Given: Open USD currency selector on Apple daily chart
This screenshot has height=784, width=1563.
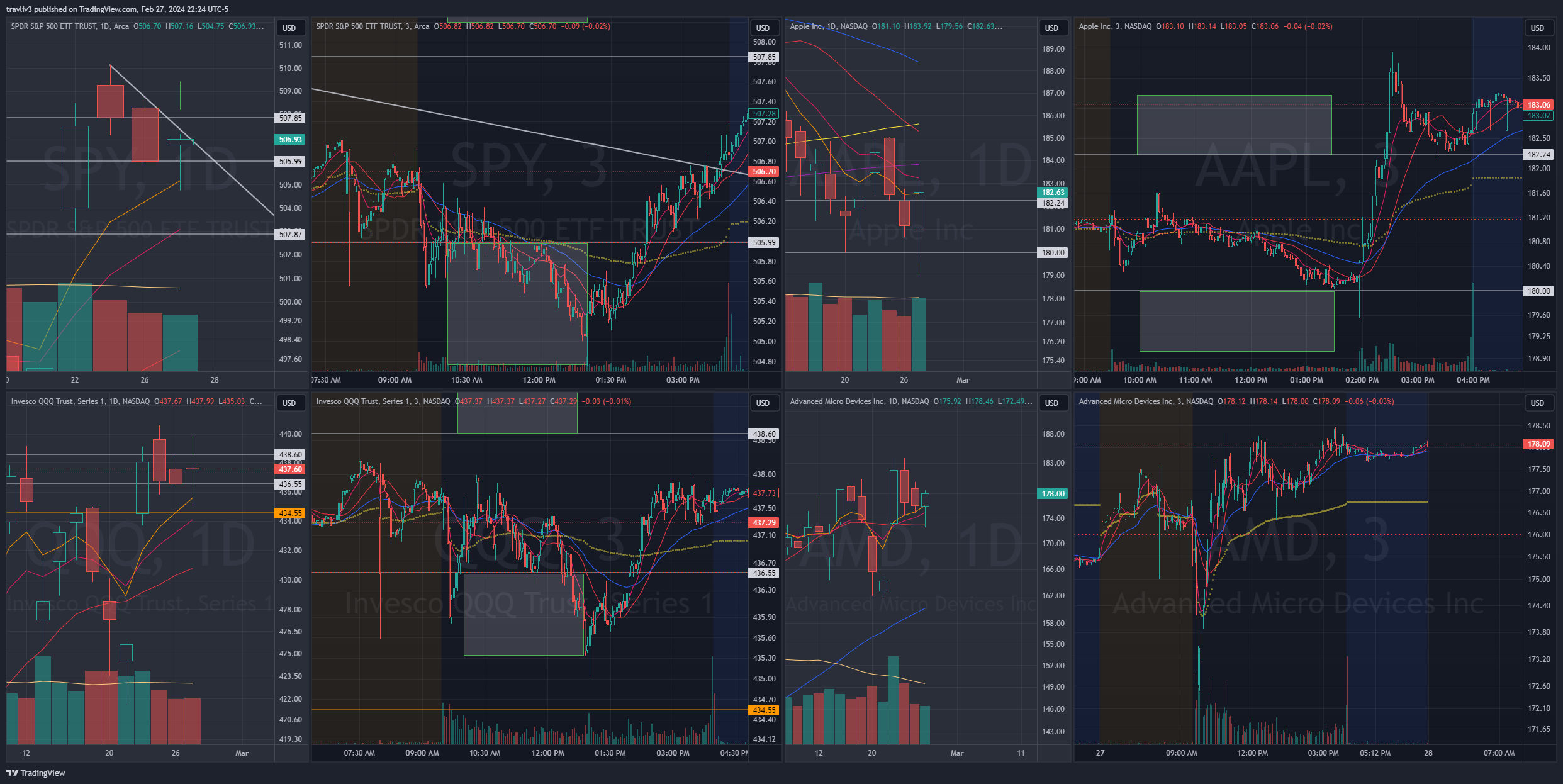Looking at the screenshot, I should click(1052, 28).
